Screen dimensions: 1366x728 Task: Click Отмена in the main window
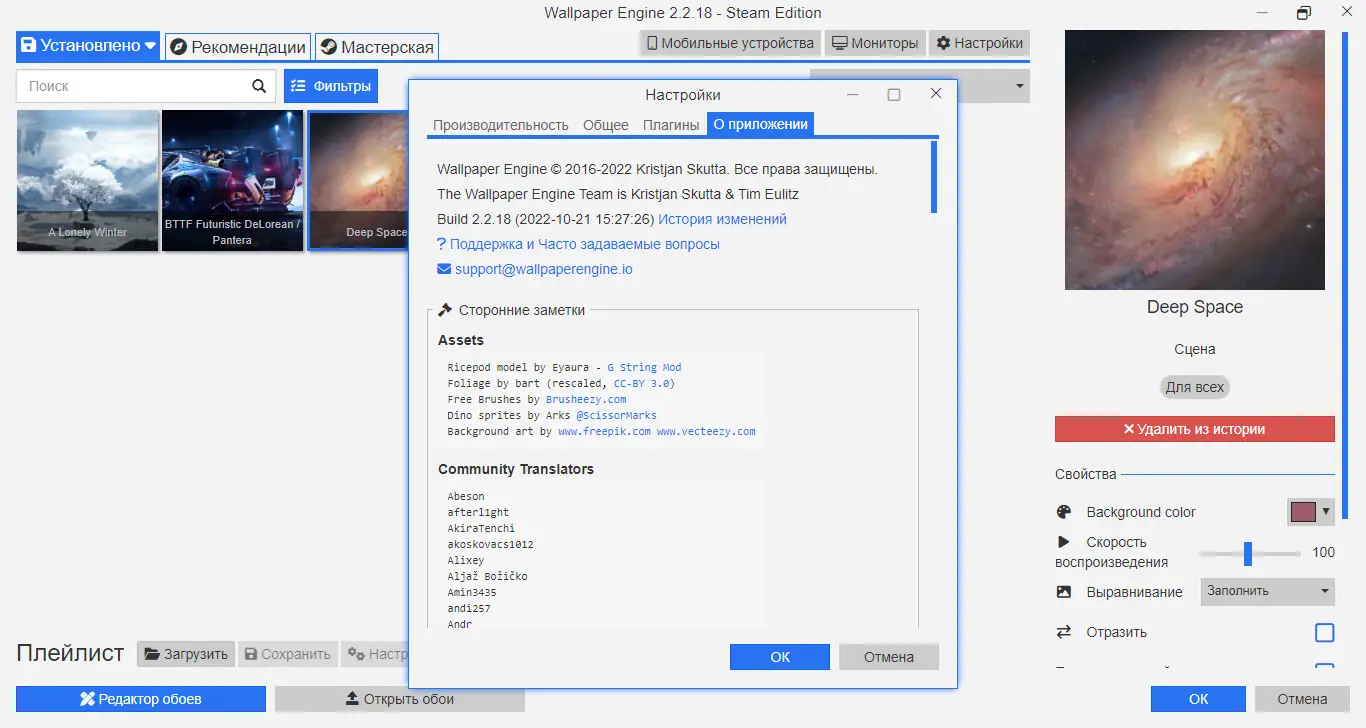coord(1302,699)
